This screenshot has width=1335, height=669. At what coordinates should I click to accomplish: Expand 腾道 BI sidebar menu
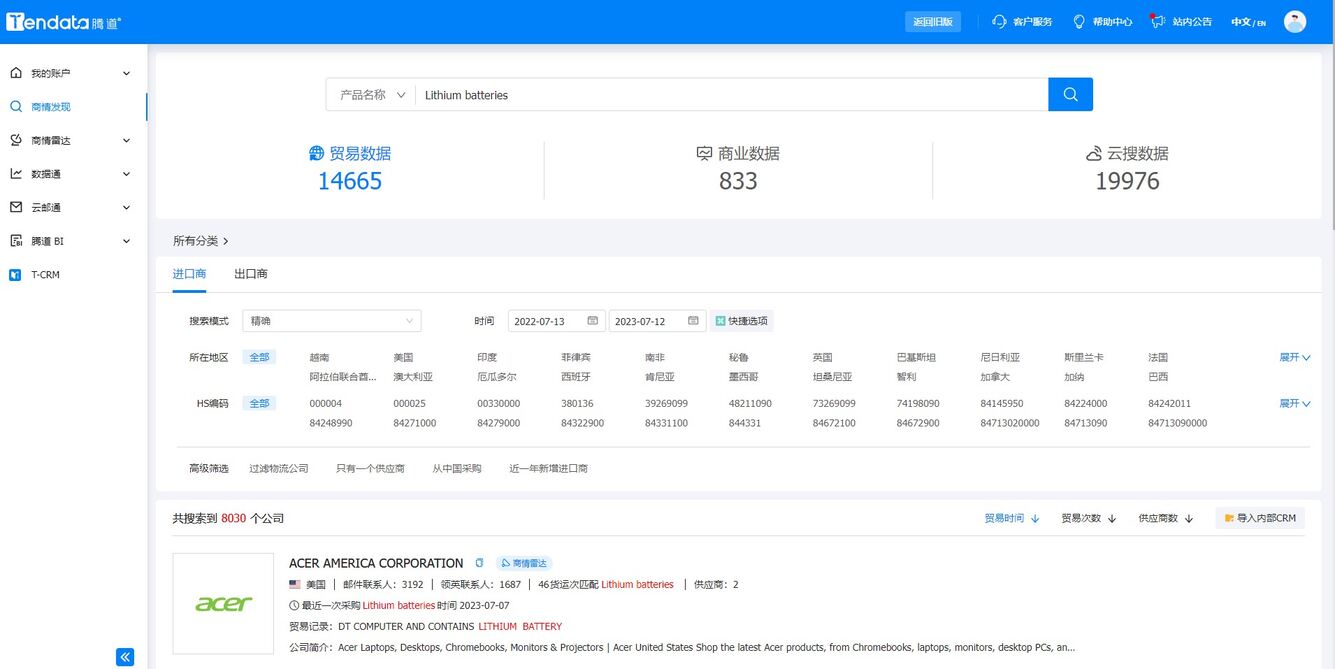(126, 241)
